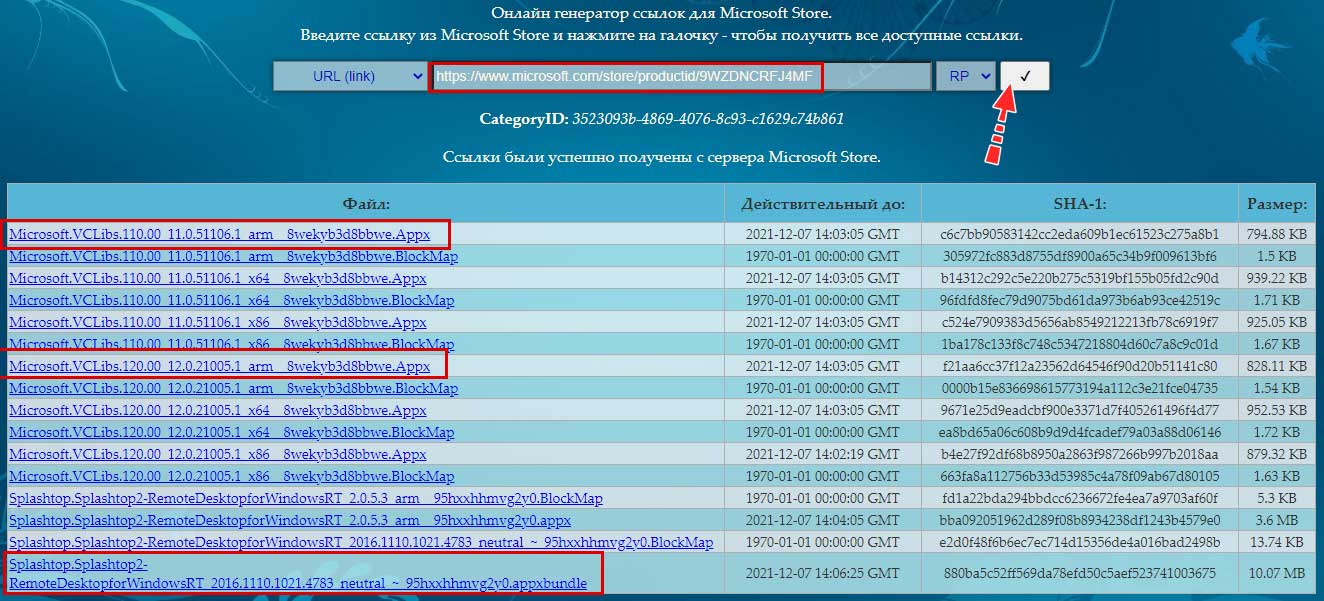Screen dimensions: 1324x601
Task: Click the checkmark generate button
Action: (x=1025, y=76)
